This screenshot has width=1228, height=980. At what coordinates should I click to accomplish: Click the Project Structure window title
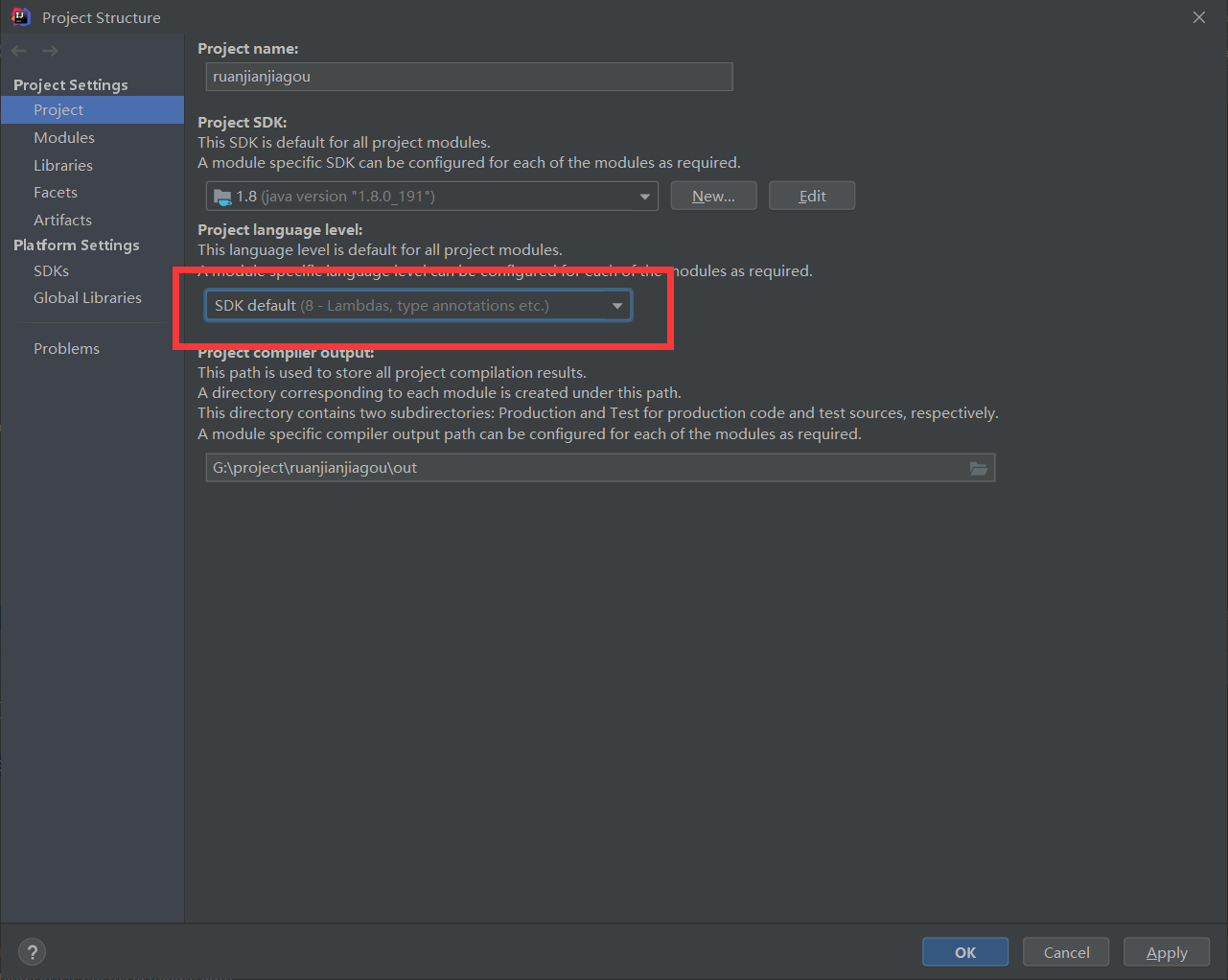(102, 18)
